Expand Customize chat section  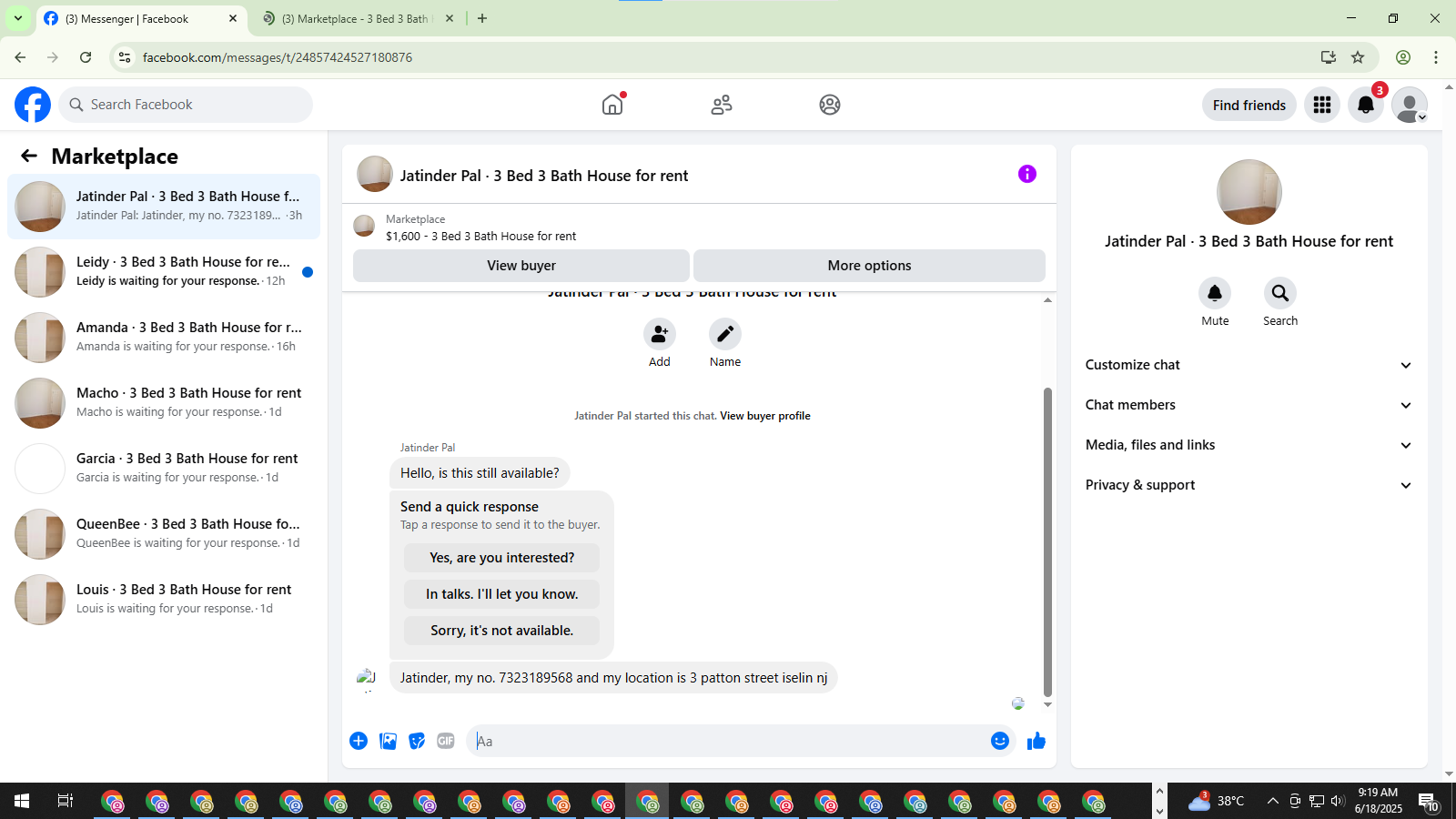pos(1249,365)
